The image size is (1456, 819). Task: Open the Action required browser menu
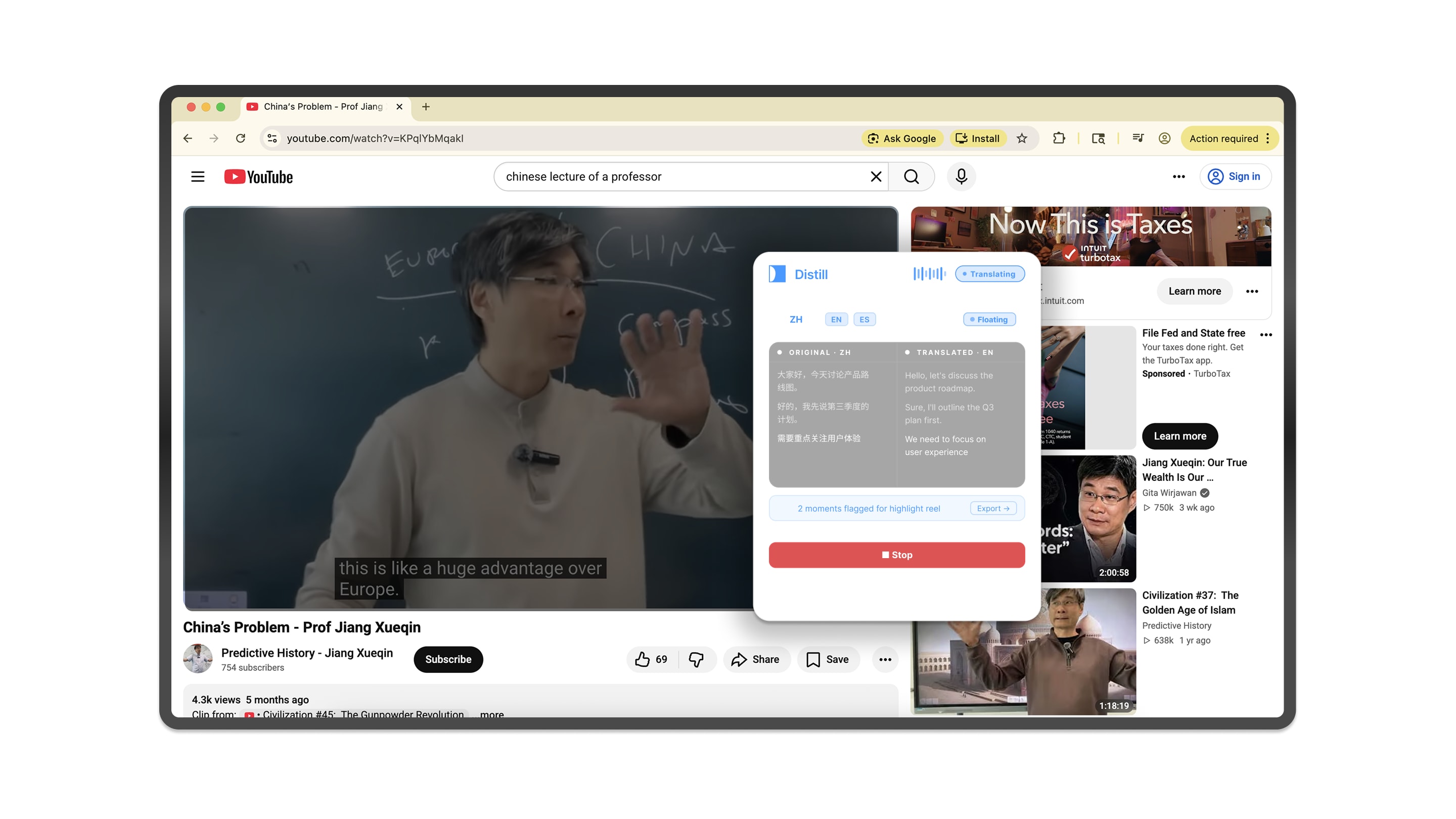point(1230,139)
